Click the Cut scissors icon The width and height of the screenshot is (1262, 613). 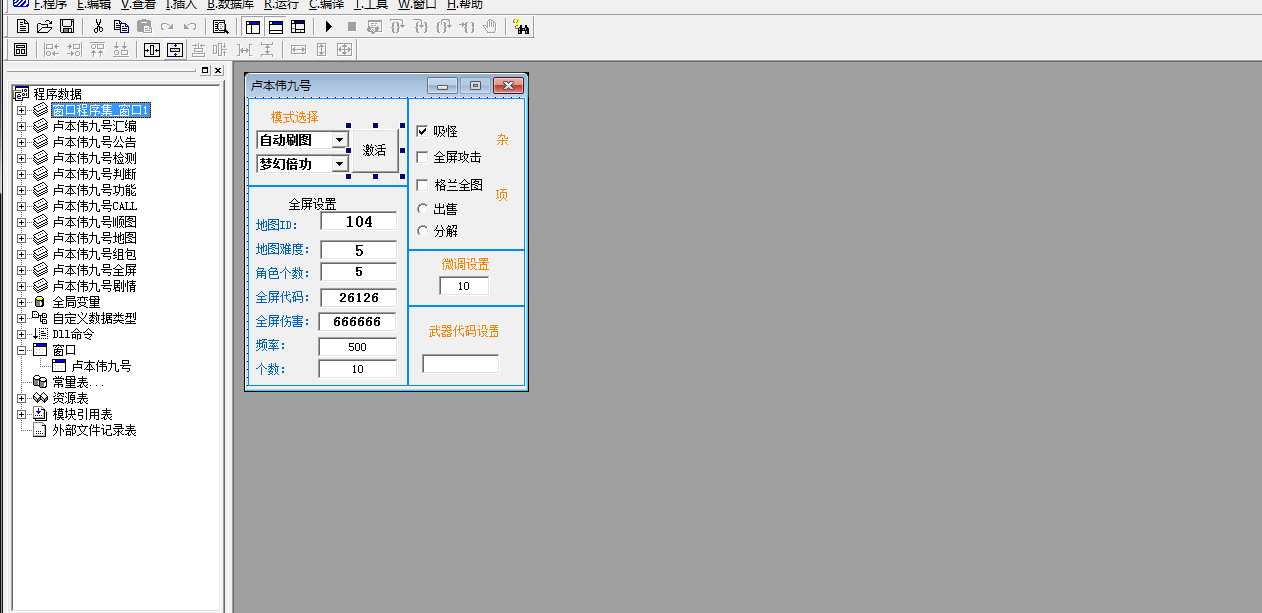[98, 27]
